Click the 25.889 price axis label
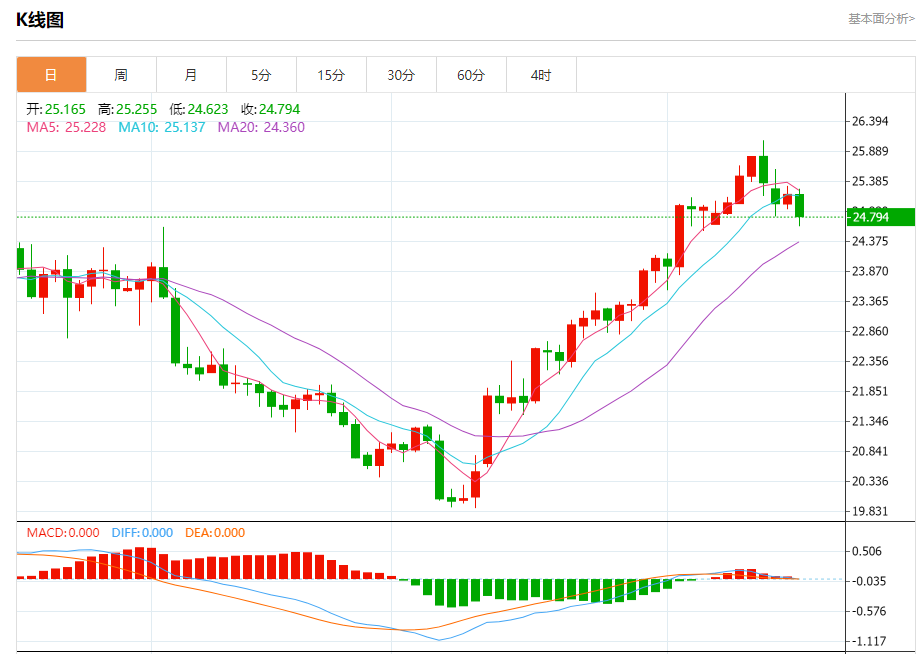 870,151
